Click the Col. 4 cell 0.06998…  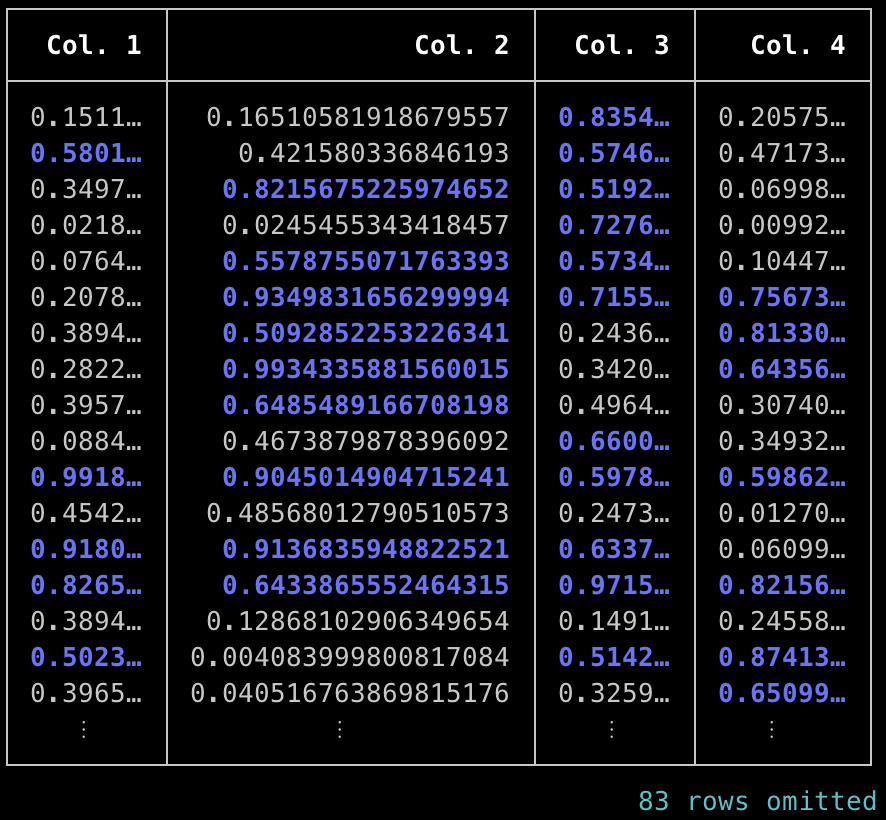(782, 189)
